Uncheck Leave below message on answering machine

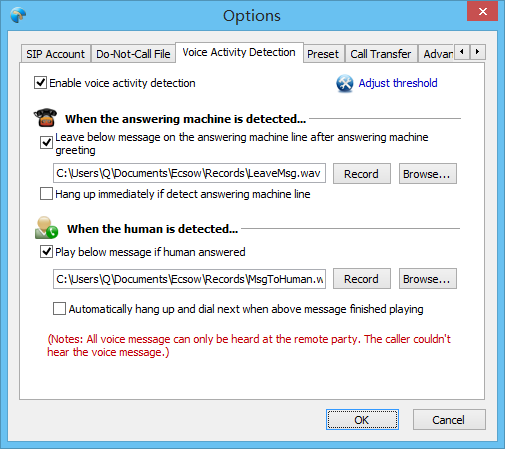pyautogui.click(x=46, y=143)
